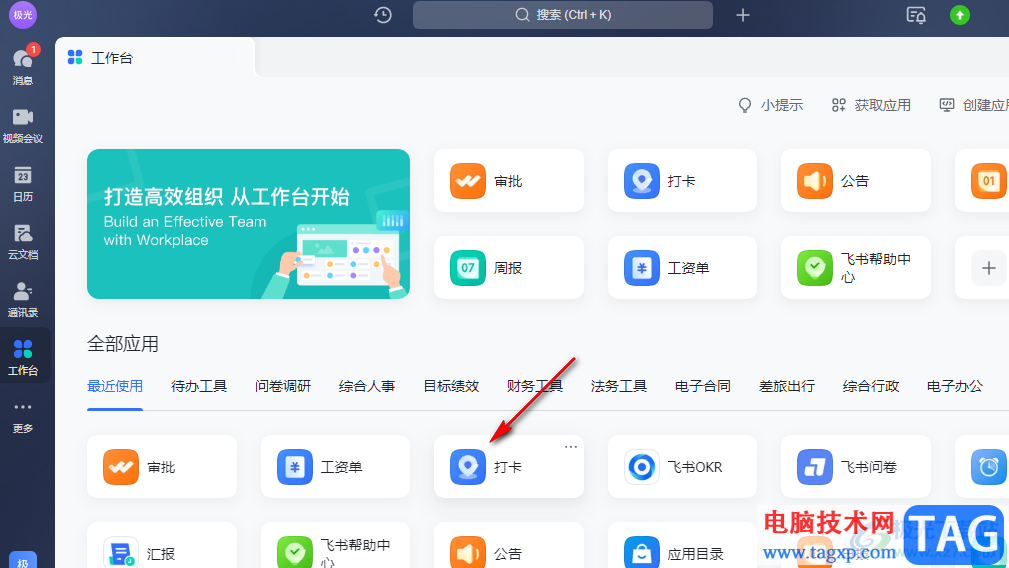Open 应用目录 app directory
The height and width of the screenshot is (568, 1009).
pyautogui.click(x=682, y=545)
